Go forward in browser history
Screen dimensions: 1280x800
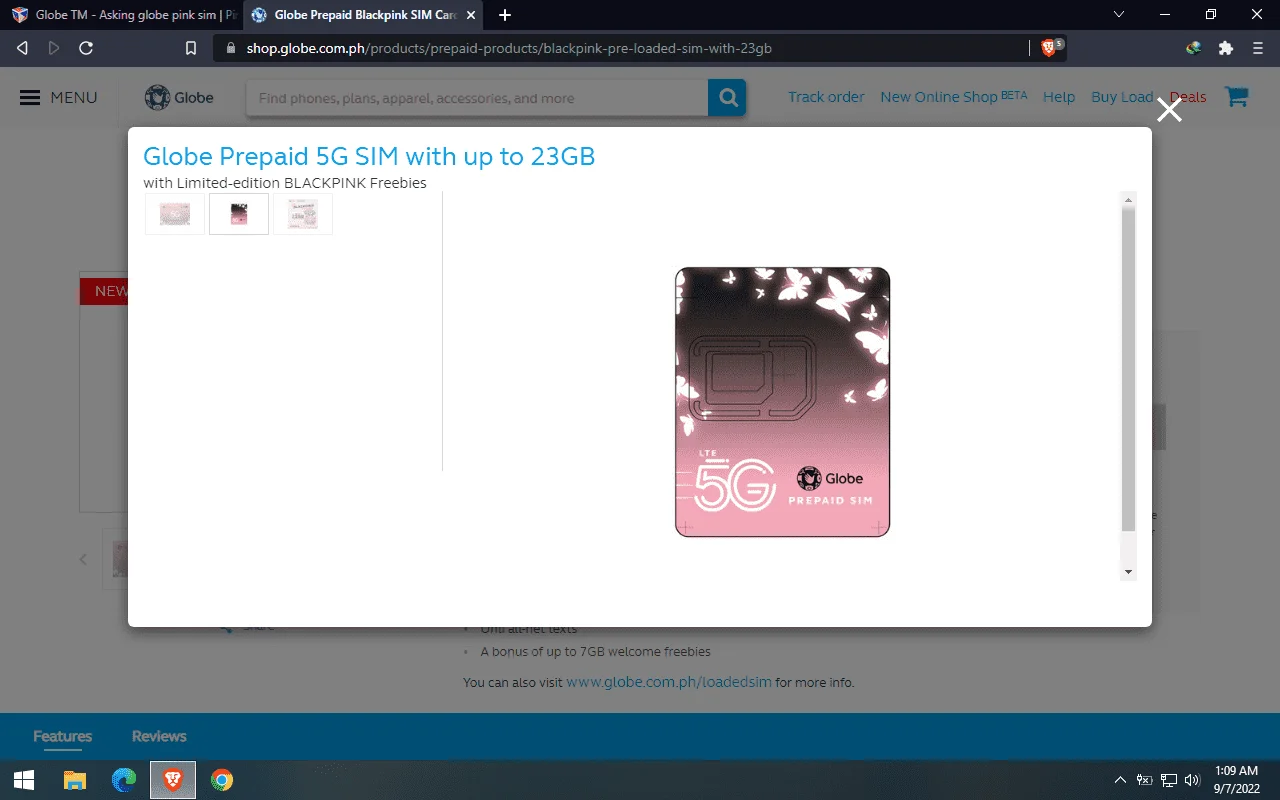[x=54, y=48]
